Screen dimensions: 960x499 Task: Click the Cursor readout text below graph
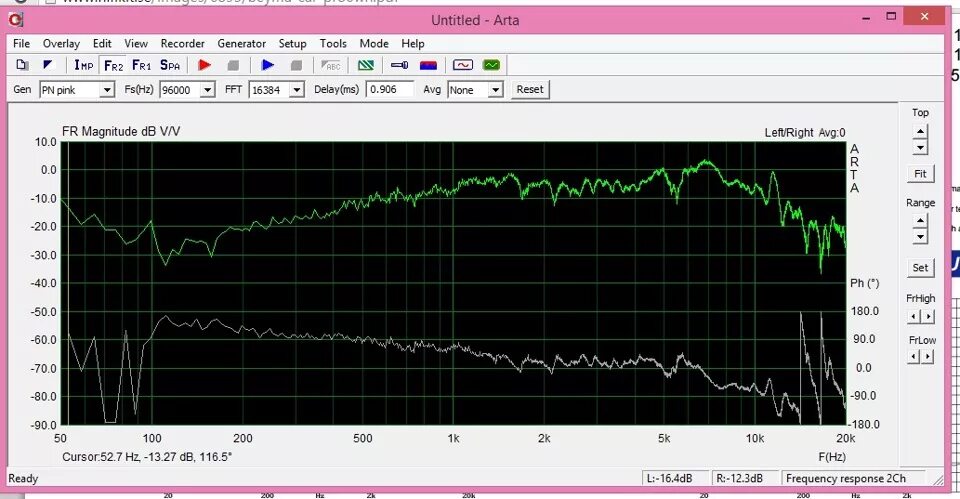[x=147, y=457]
